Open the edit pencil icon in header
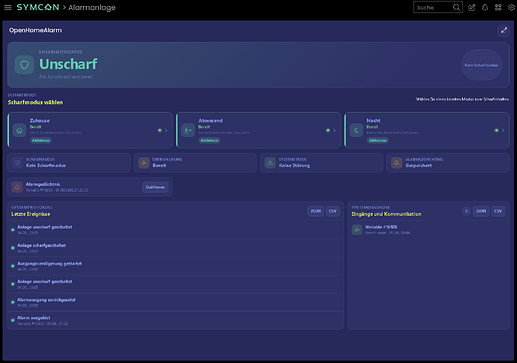The image size is (517, 363). coord(471,7)
